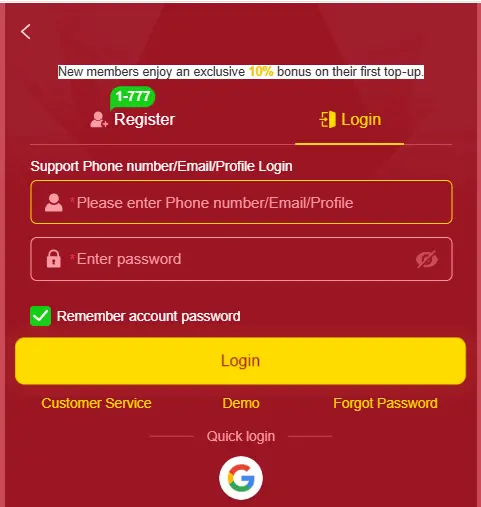Go back using the left arrow icon

26,32
